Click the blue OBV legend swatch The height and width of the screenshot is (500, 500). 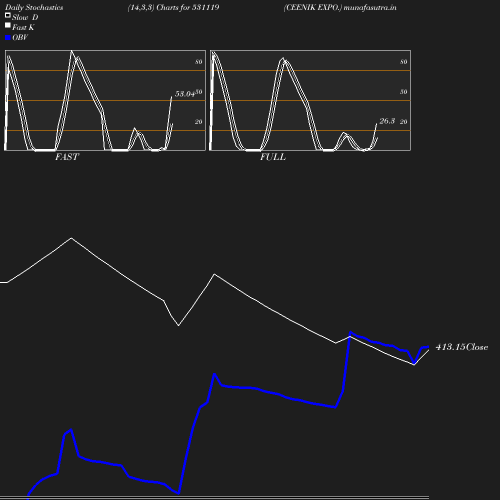tap(8, 38)
